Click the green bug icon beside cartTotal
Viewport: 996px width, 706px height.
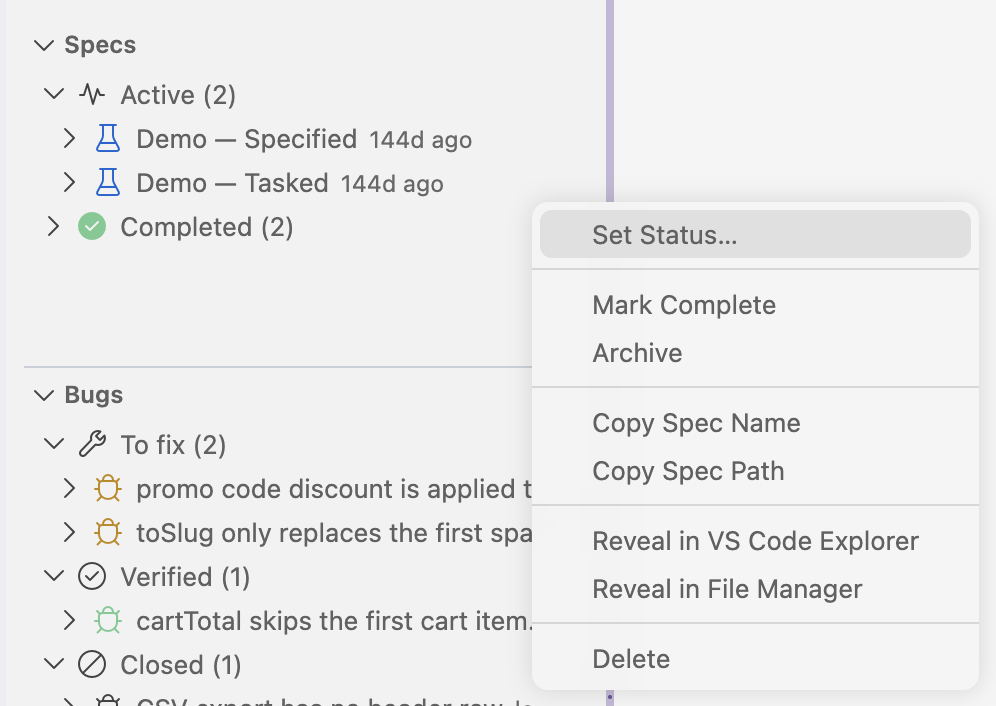click(108, 620)
